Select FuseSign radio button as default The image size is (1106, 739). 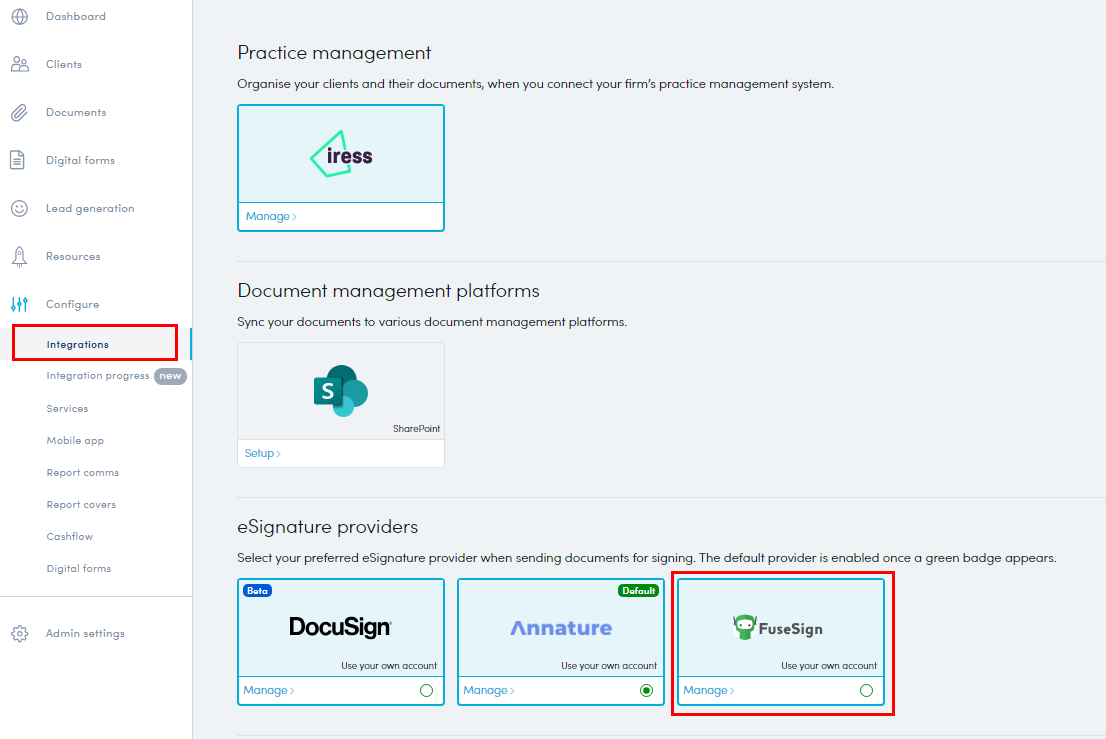[866, 691]
